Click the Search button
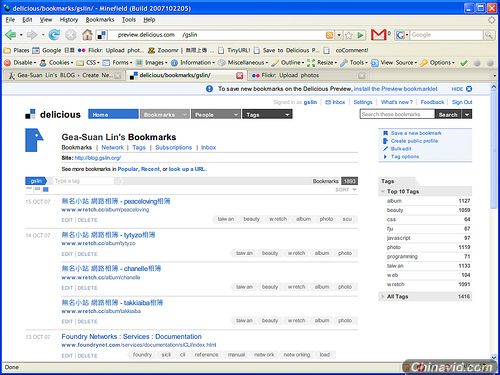 tap(448, 114)
